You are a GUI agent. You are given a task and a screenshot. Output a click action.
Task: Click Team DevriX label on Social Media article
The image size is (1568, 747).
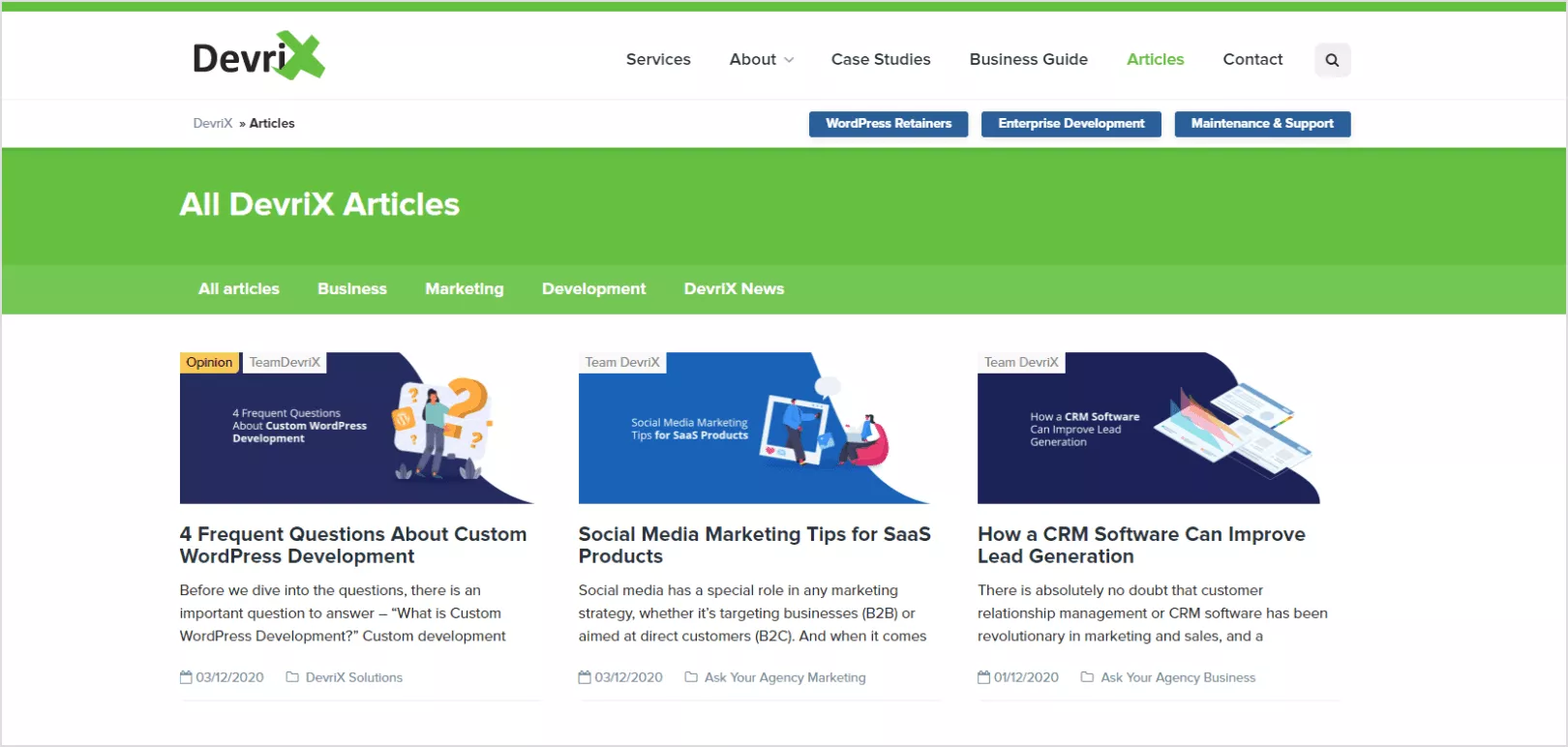622,362
